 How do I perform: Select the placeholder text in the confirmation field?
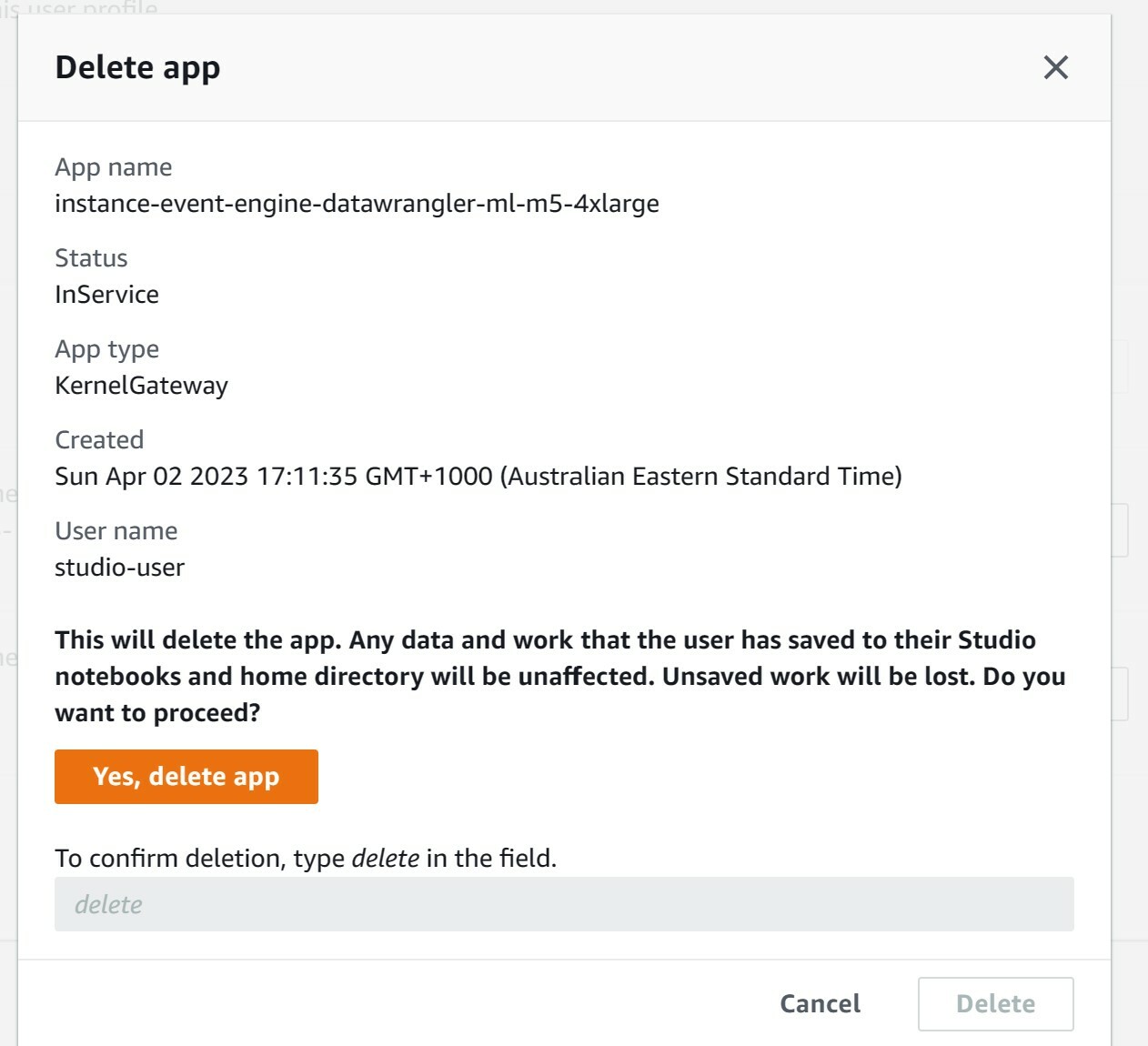pos(107,904)
